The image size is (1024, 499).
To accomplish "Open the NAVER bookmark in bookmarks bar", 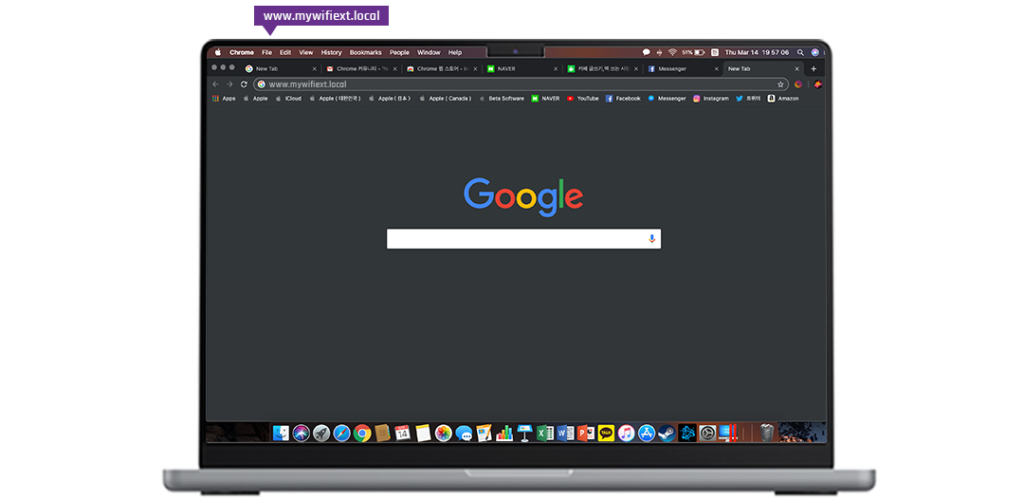I will [x=545, y=99].
